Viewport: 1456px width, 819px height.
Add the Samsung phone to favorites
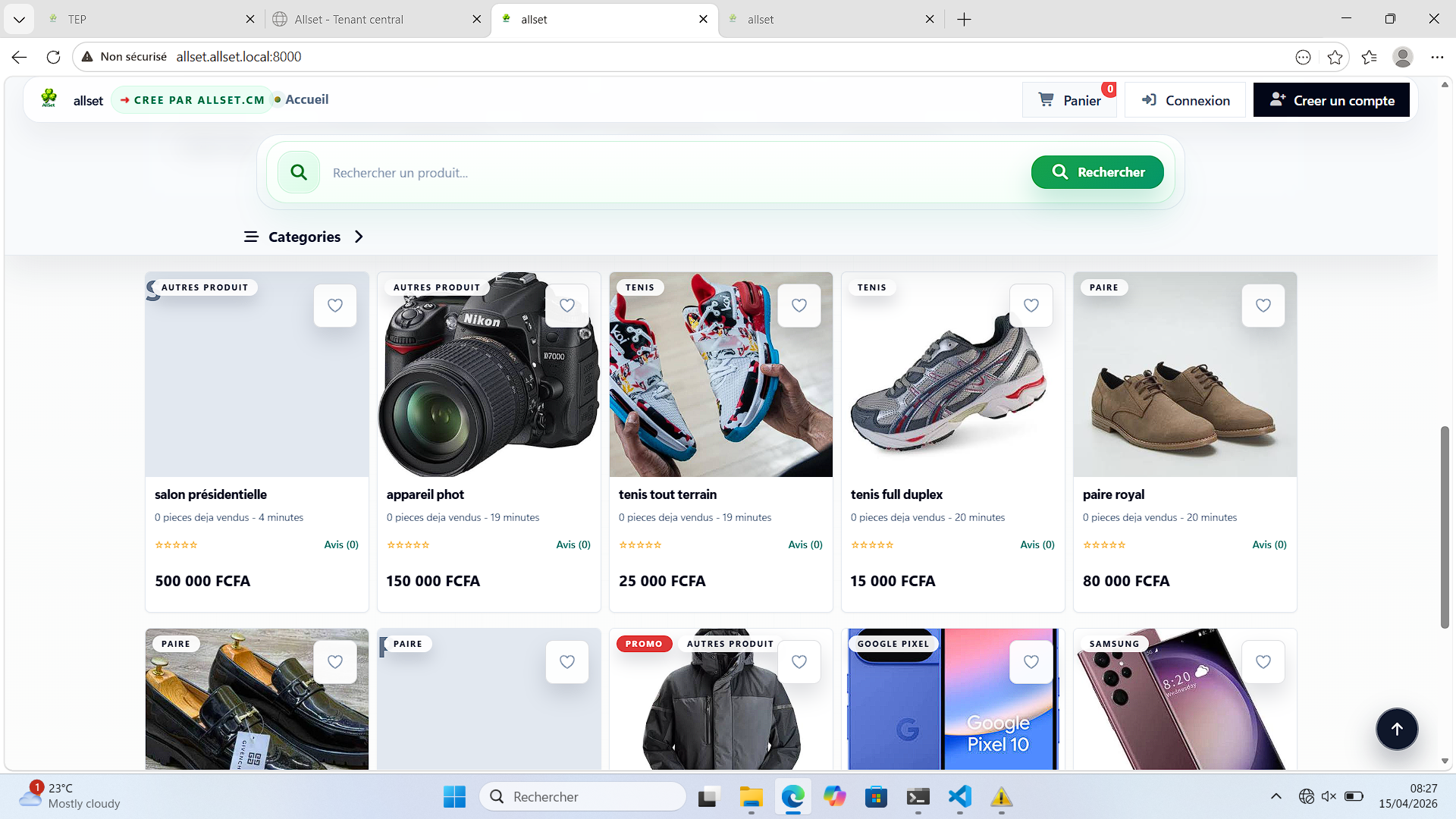[1263, 662]
